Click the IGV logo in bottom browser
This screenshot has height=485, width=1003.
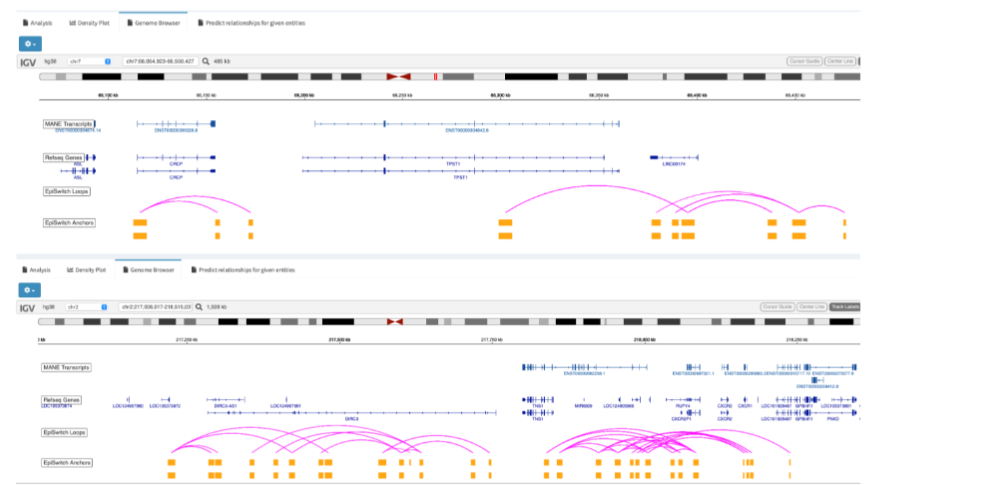[x=28, y=308]
